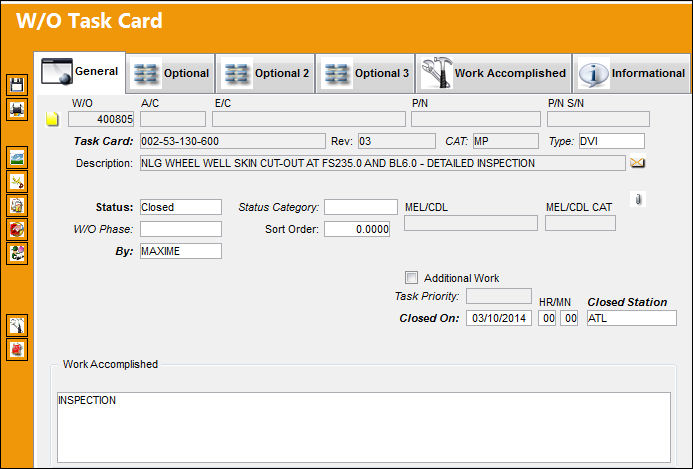Click the A/C field

173,119
